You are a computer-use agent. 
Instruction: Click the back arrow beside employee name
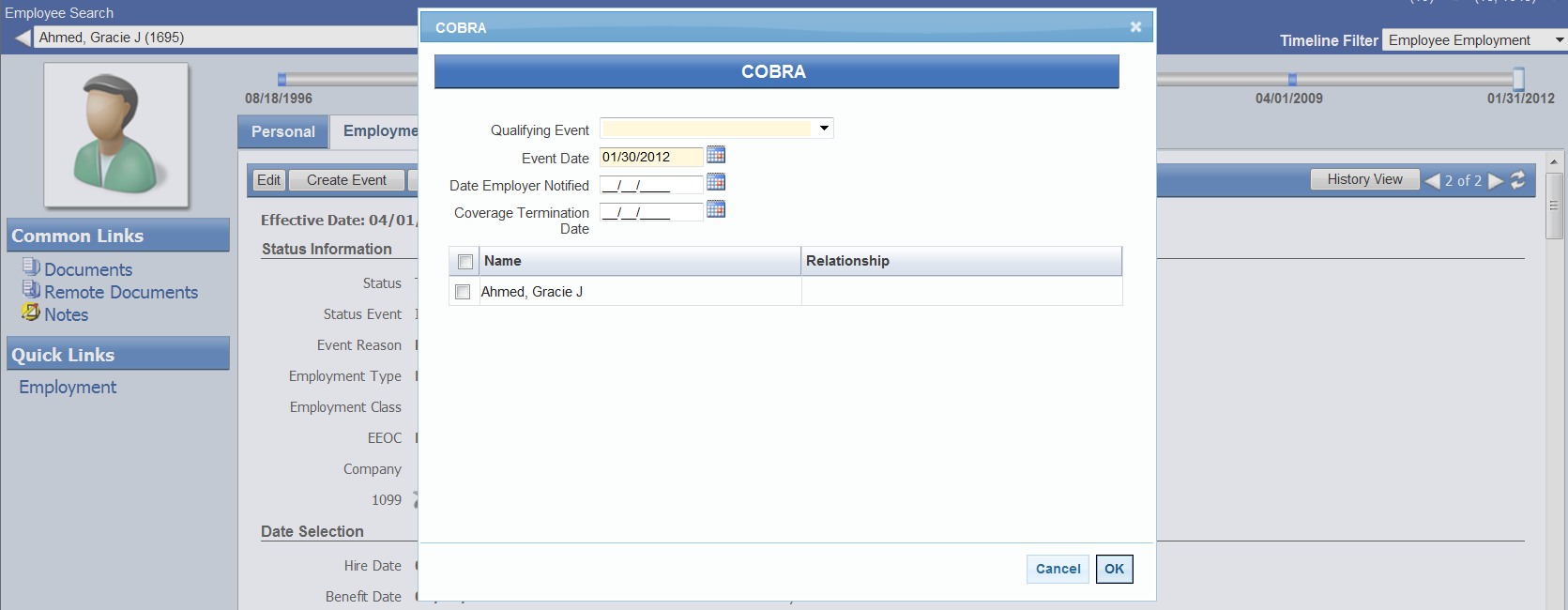pyautogui.click(x=23, y=38)
